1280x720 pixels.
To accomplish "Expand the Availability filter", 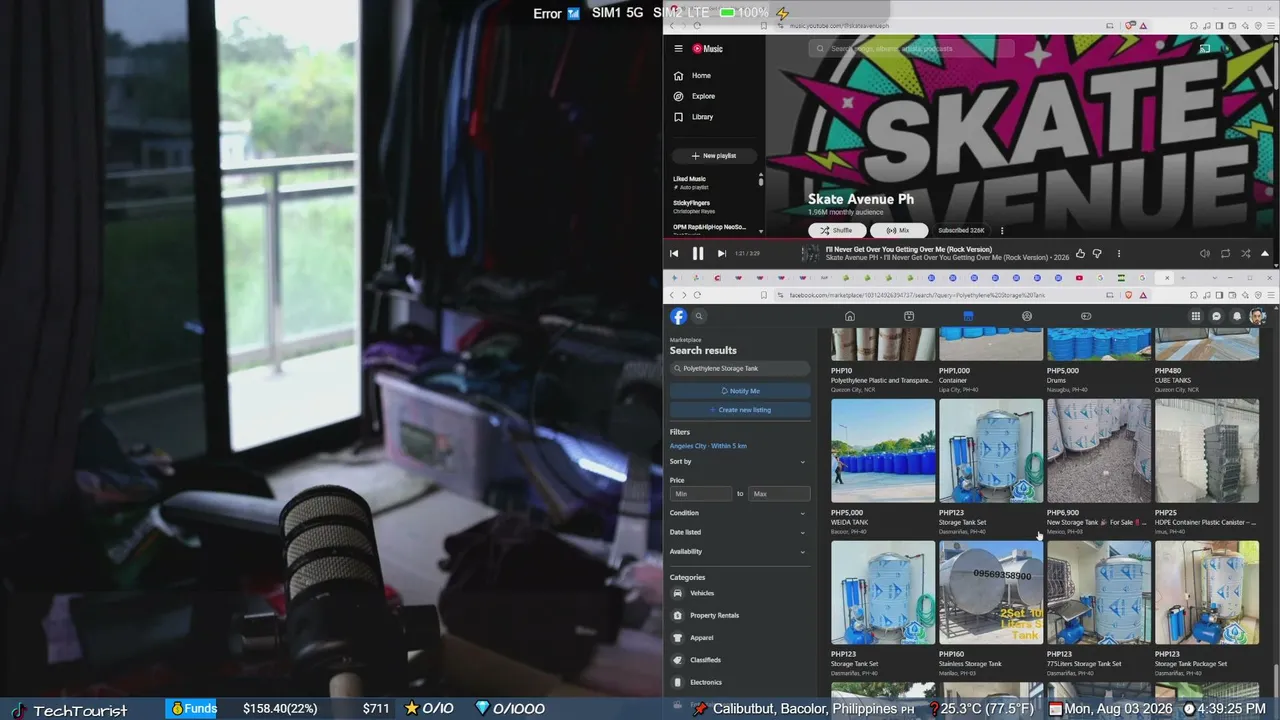I will 738,552.
